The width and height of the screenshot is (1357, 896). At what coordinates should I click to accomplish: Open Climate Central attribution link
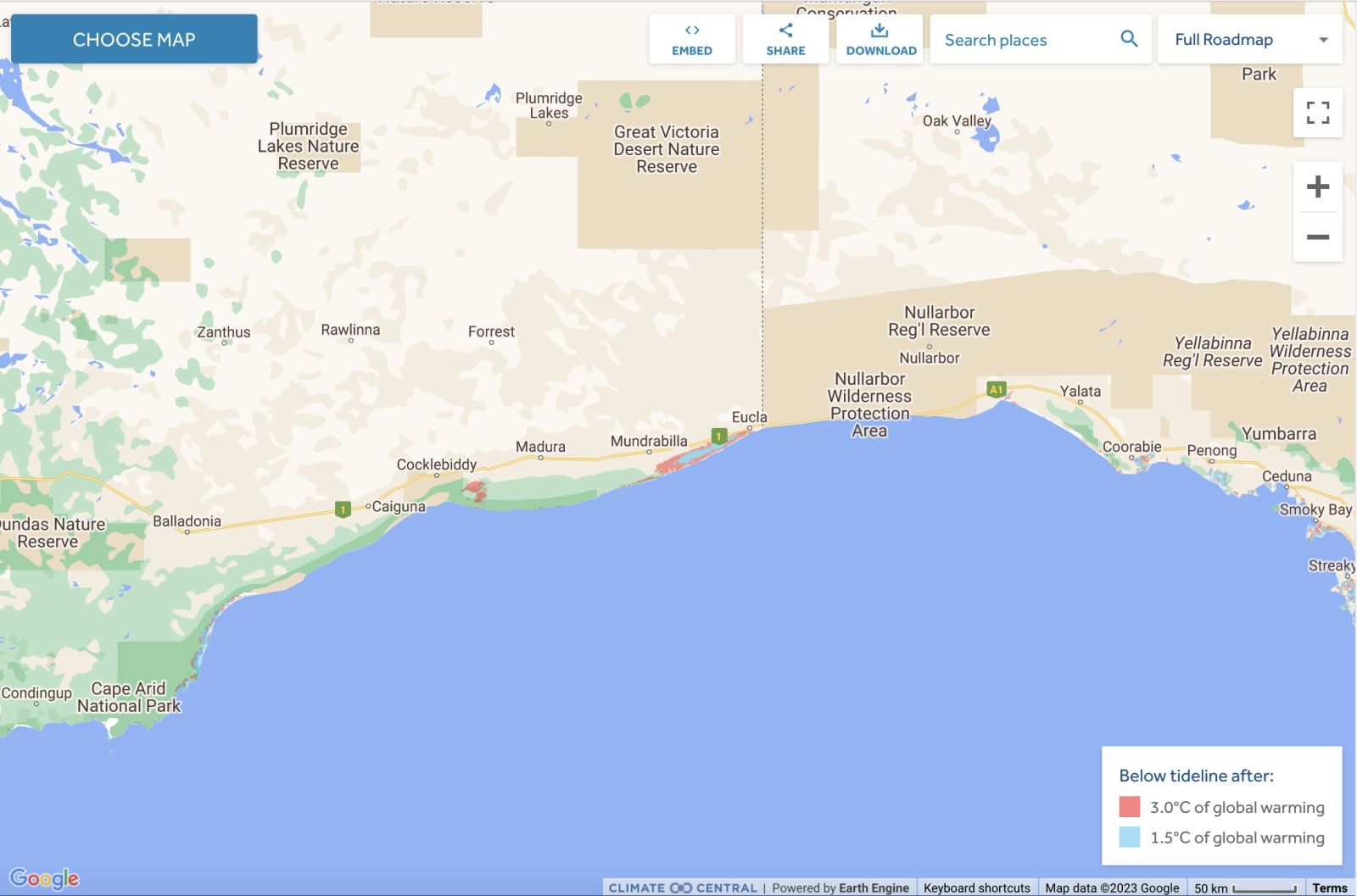tap(683, 888)
